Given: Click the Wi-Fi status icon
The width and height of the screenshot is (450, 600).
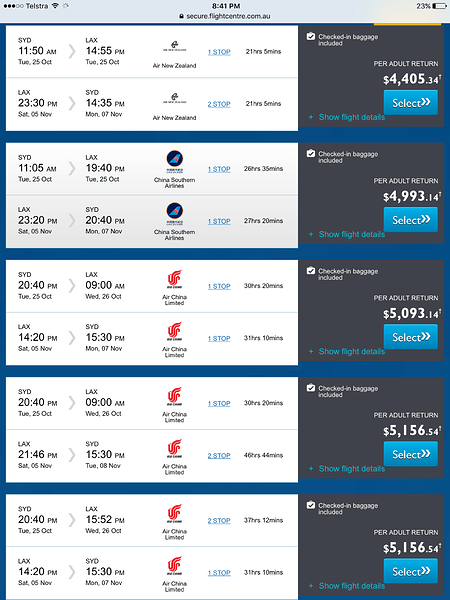Looking at the screenshot, I should click(55, 6).
